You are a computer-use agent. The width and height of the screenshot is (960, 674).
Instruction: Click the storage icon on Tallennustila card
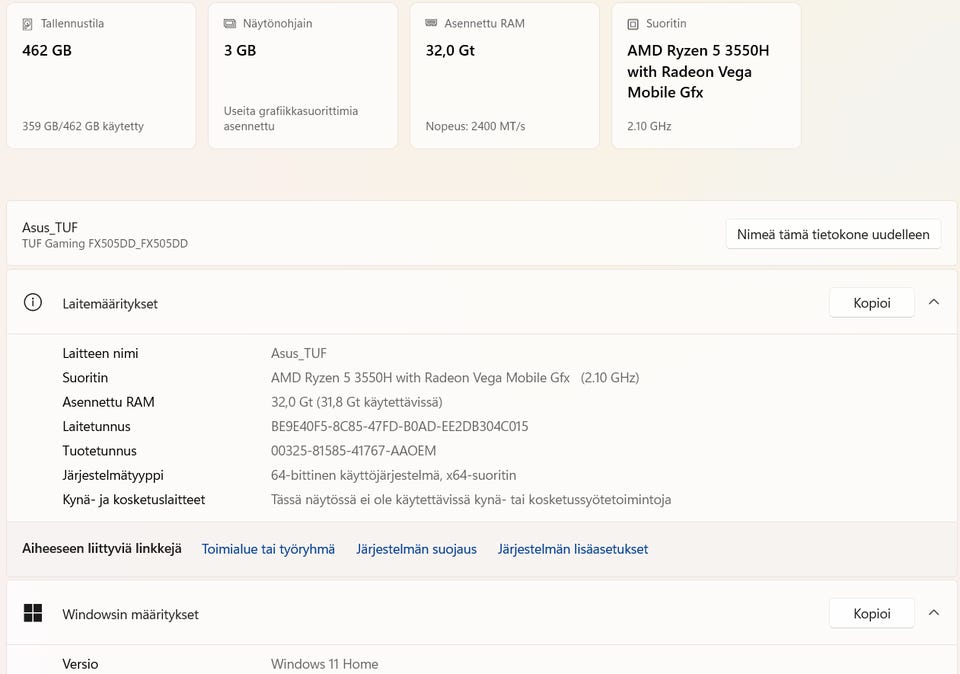pos(28,23)
